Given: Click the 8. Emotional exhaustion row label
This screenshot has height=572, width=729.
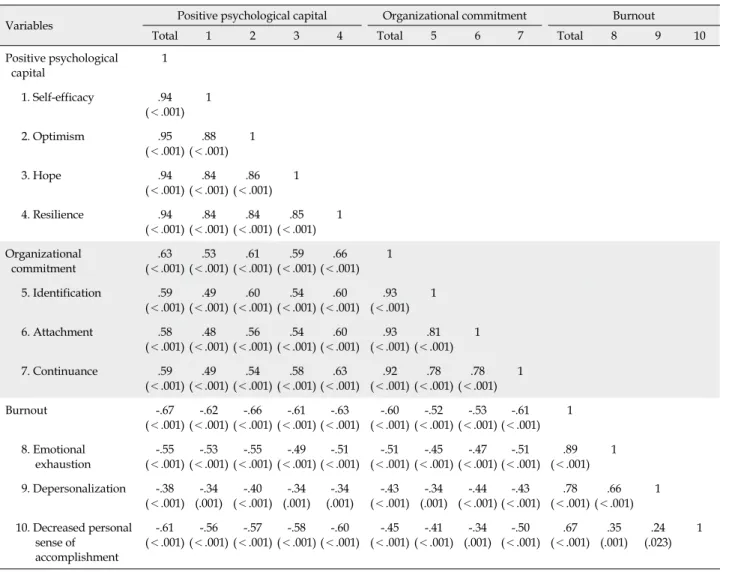Looking at the screenshot, I should [56, 457].
